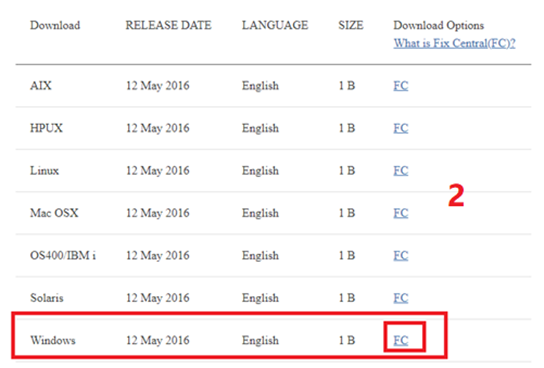Click the FC link for Windows
Viewport: 544px width, 368px height.
(x=401, y=340)
